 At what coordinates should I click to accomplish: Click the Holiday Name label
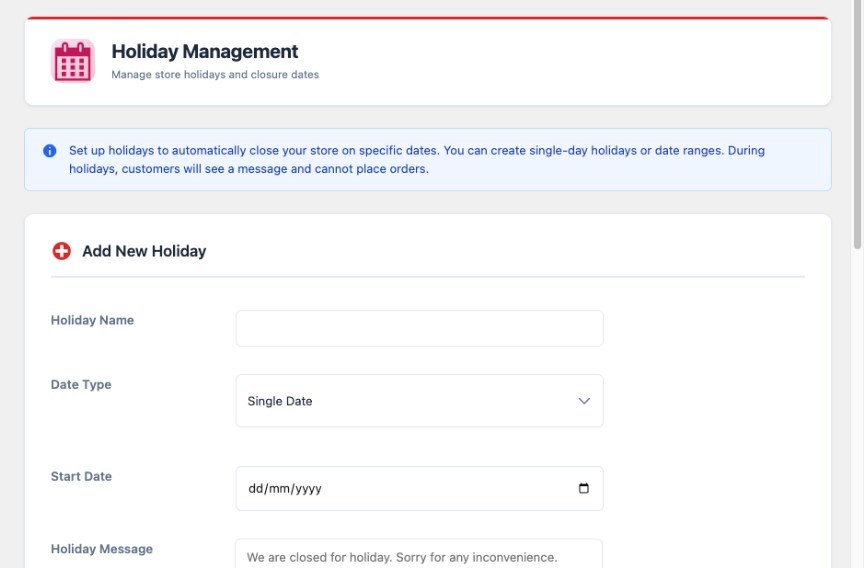[92, 320]
